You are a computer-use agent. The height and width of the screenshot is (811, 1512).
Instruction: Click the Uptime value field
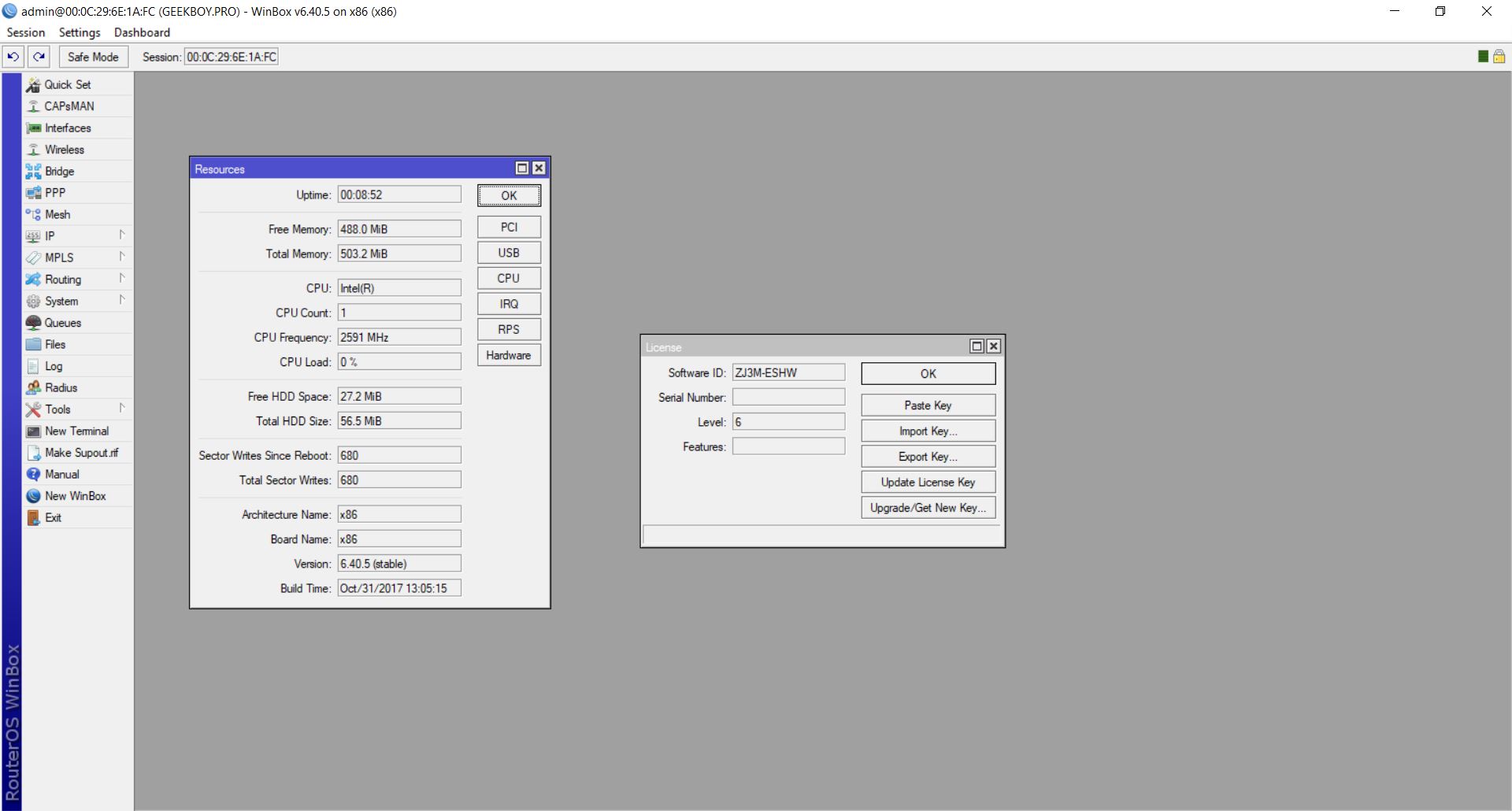(x=399, y=194)
